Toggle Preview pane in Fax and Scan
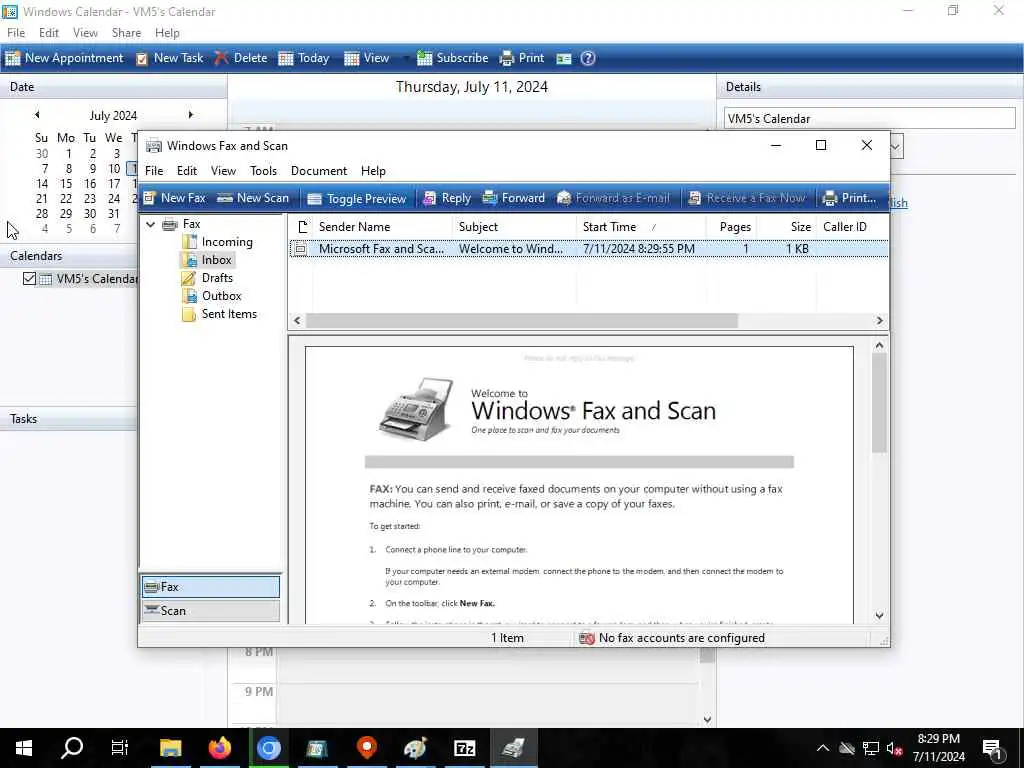Image resolution: width=1024 pixels, height=768 pixels. pos(357,199)
